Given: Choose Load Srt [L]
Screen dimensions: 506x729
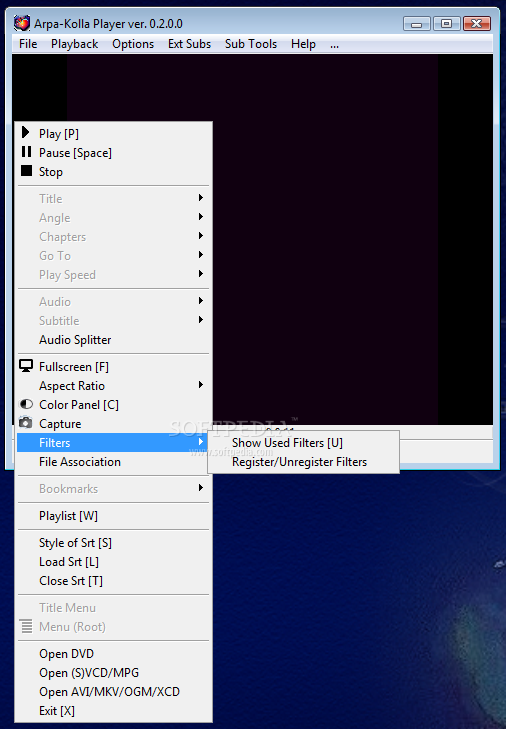Looking at the screenshot, I should pos(113,562).
